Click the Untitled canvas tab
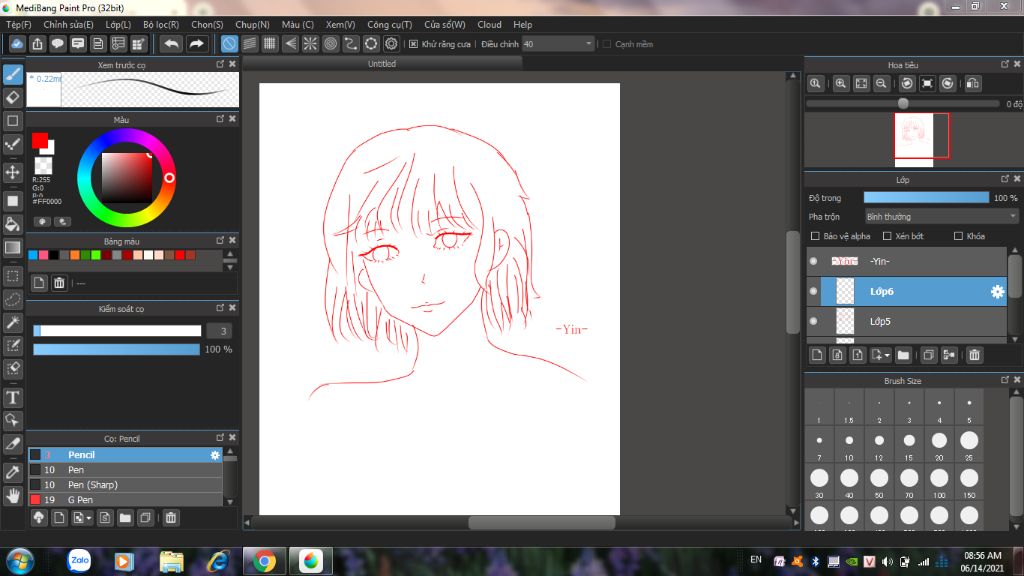This screenshot has width=1024, height=576. tap(382, 64)
